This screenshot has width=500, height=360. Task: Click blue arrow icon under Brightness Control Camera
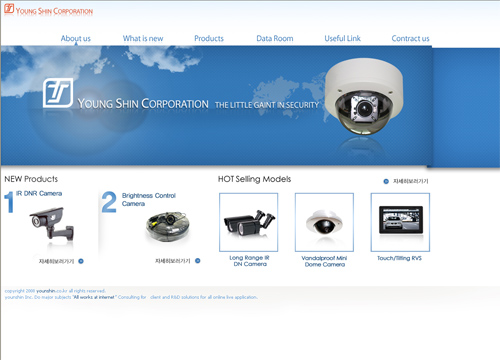tap(198, 261)
